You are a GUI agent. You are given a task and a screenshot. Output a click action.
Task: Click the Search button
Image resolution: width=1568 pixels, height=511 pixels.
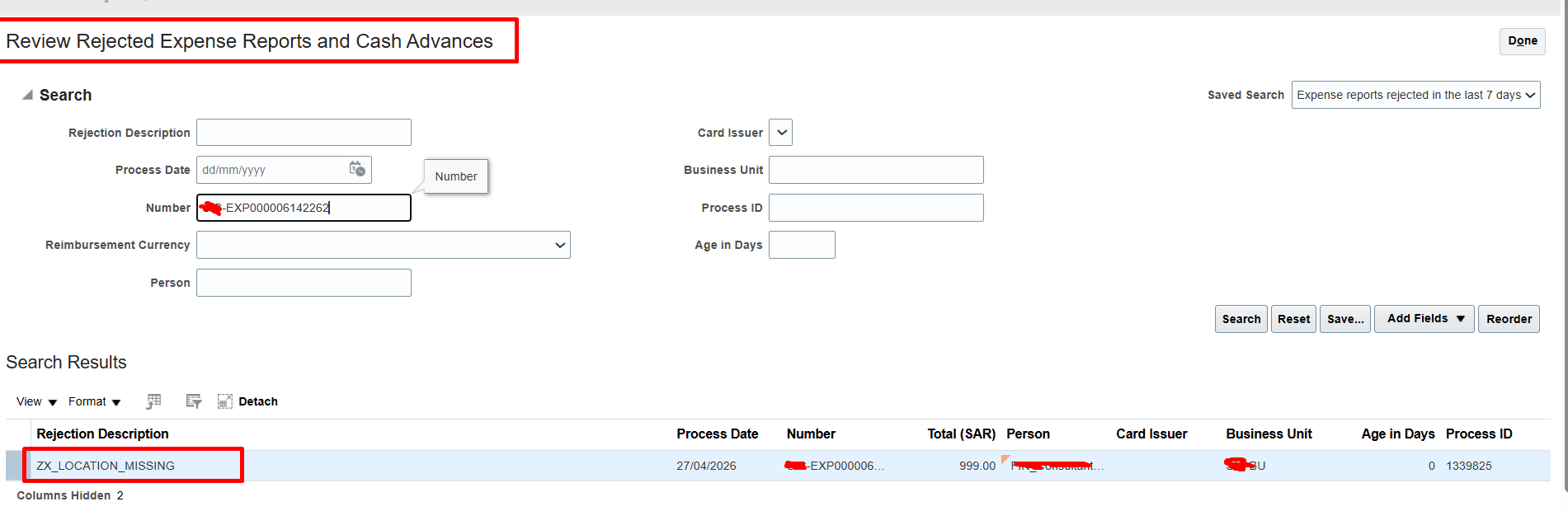click(1241, 319)
